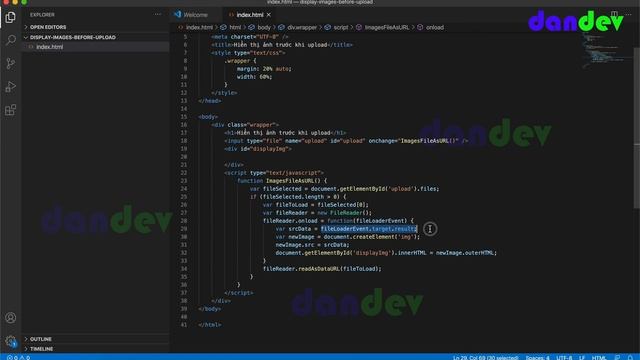This screenshot has height=360, width=640.
Task: Click the '<div id="displayImg">' line
Action: click(x=258, y=149)
